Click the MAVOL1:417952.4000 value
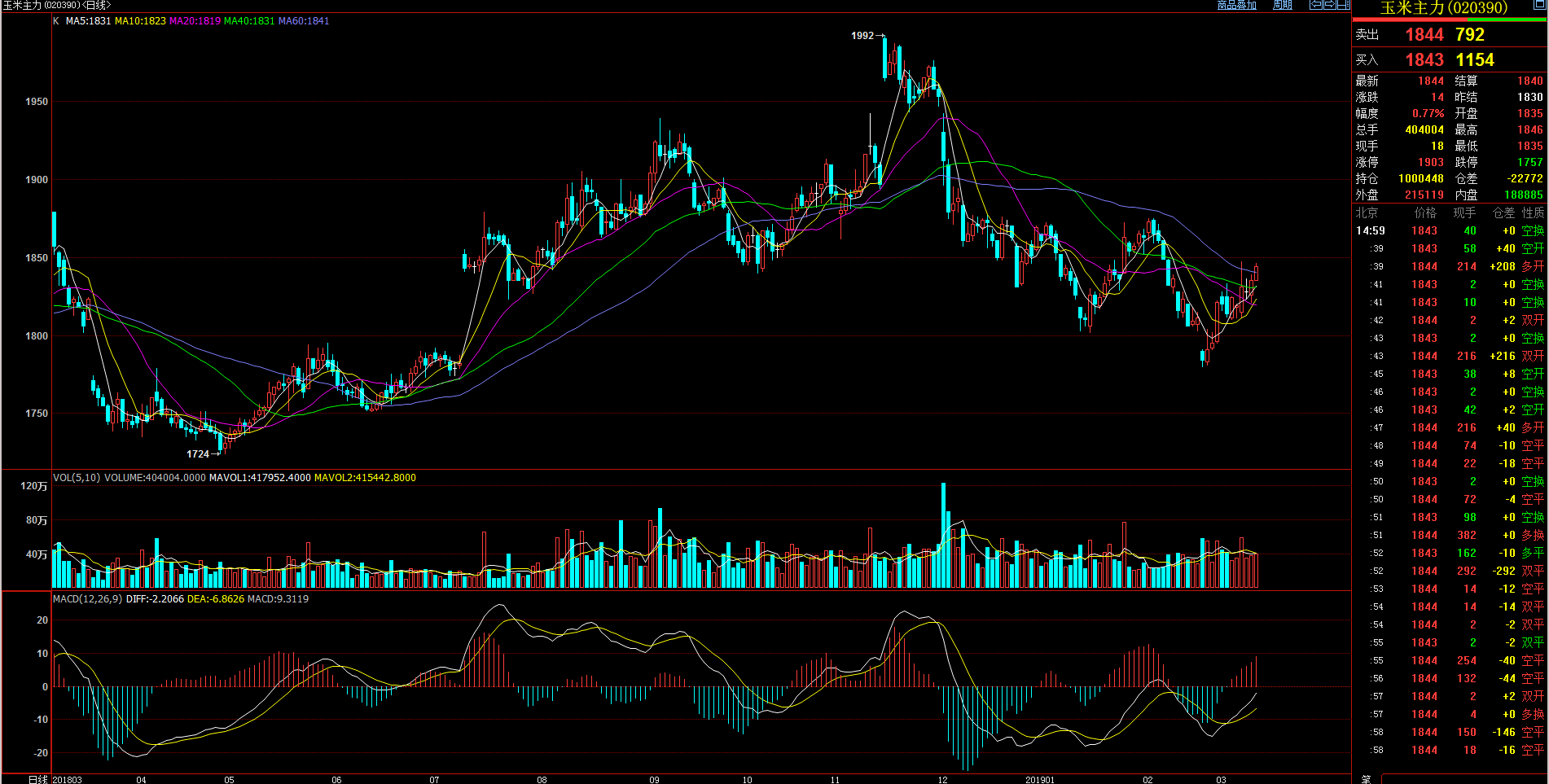This screenshot has width=1549, height=784. pos(260,478)
